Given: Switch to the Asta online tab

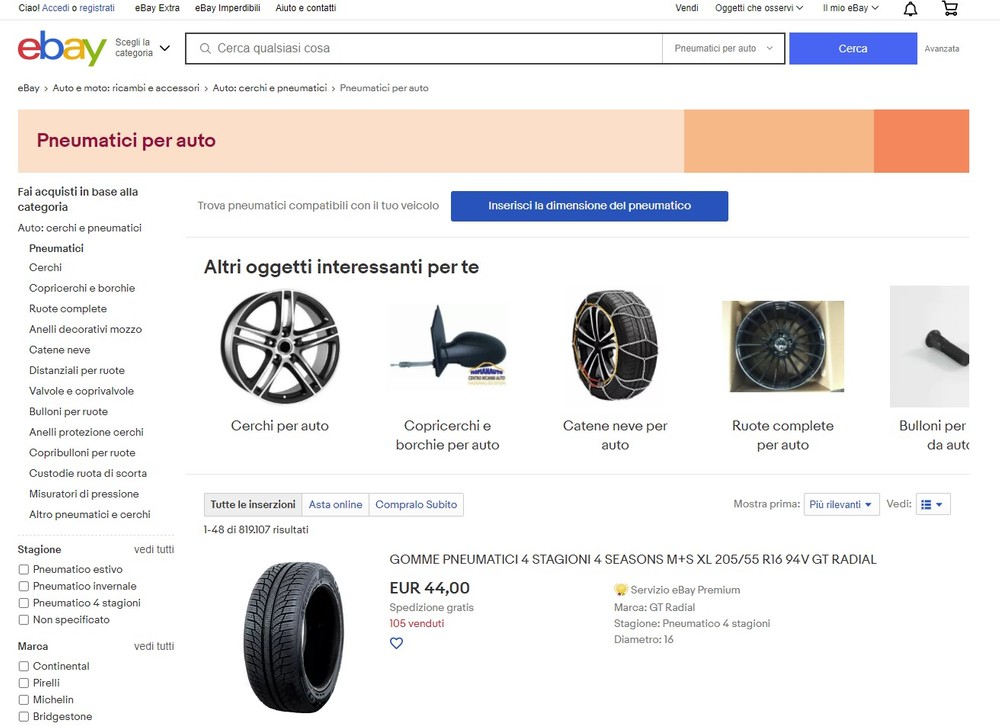Looking at the screenshot, I should [335, 505].
